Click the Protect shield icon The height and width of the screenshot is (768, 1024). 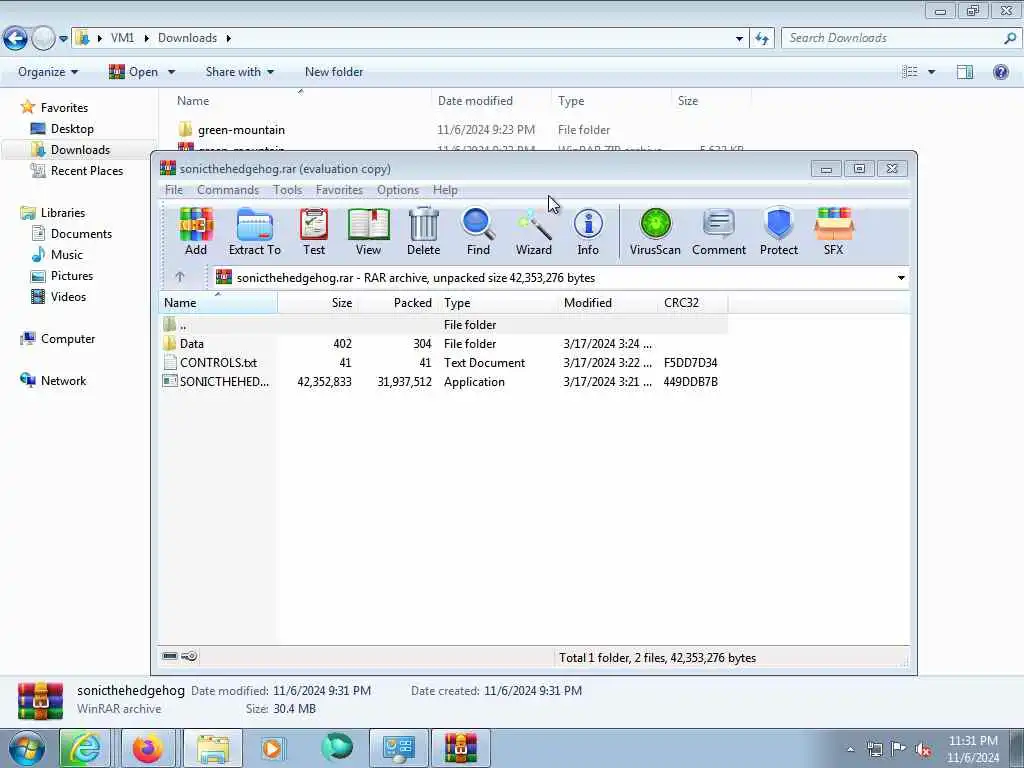pyautogui.click(x=778, y=231)
